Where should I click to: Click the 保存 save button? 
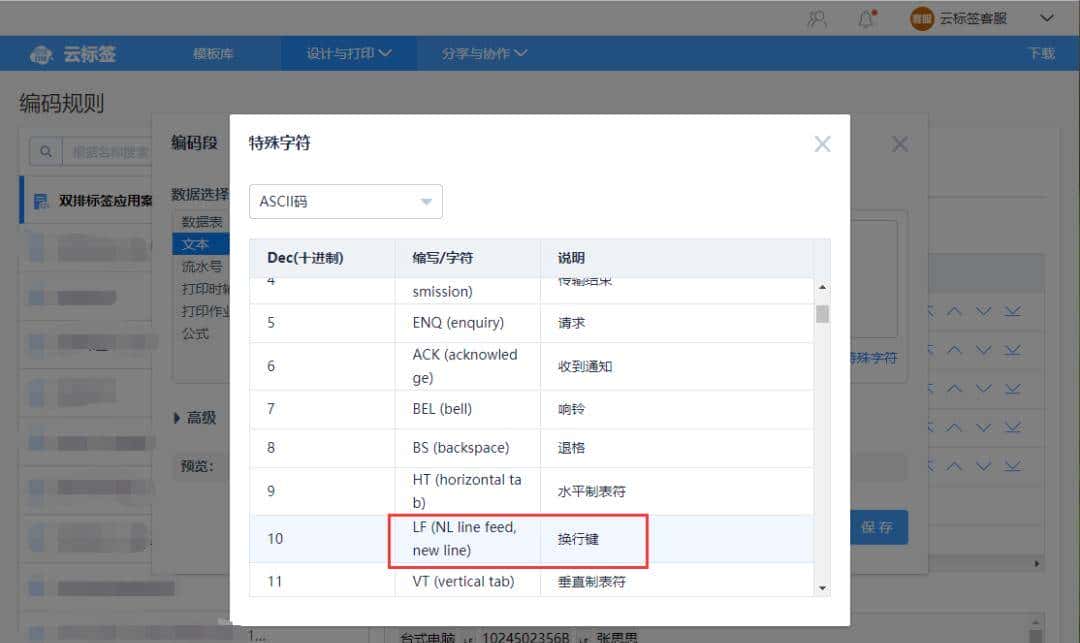click(877, 527)
